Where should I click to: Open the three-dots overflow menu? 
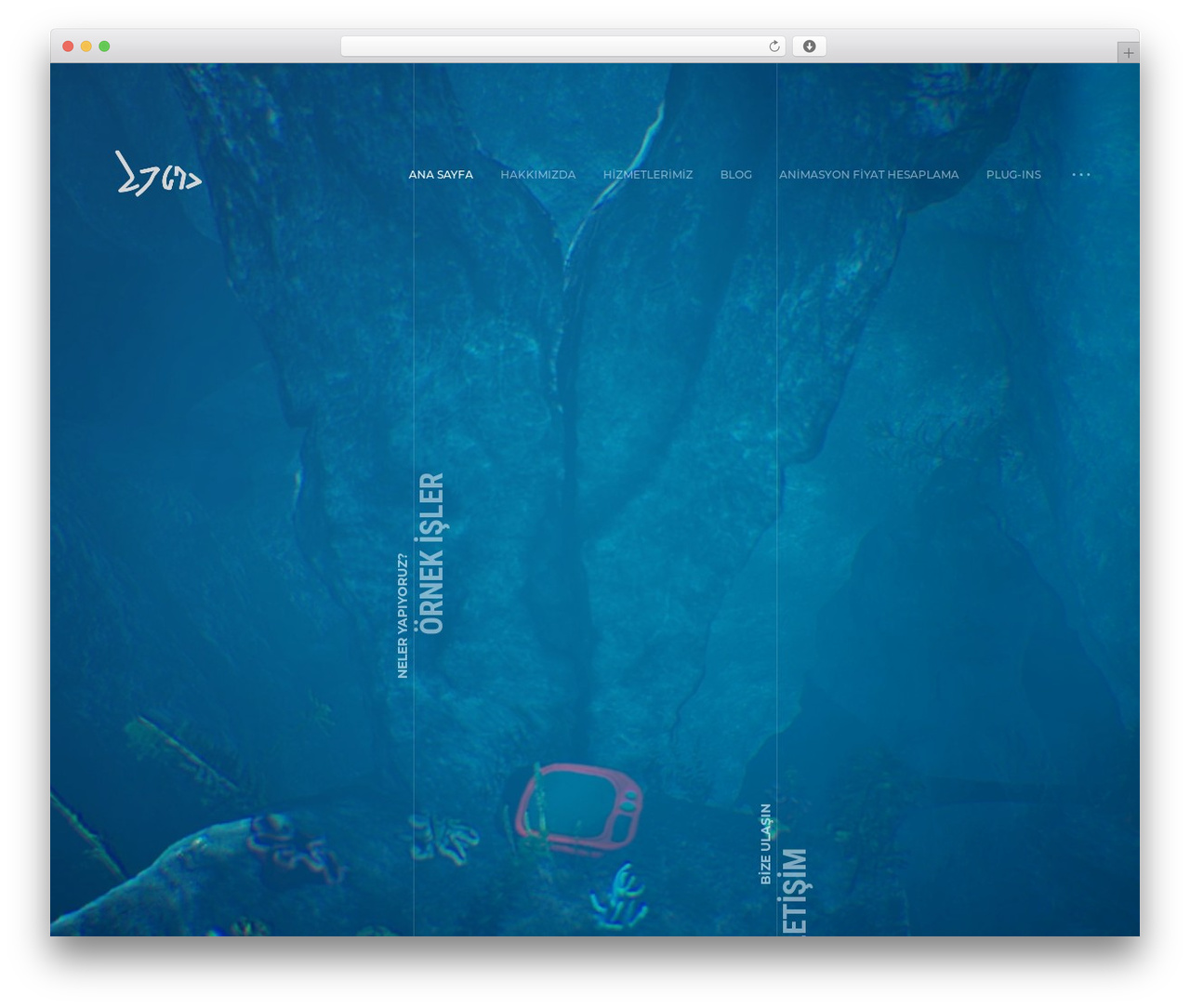coord(1081,175)
